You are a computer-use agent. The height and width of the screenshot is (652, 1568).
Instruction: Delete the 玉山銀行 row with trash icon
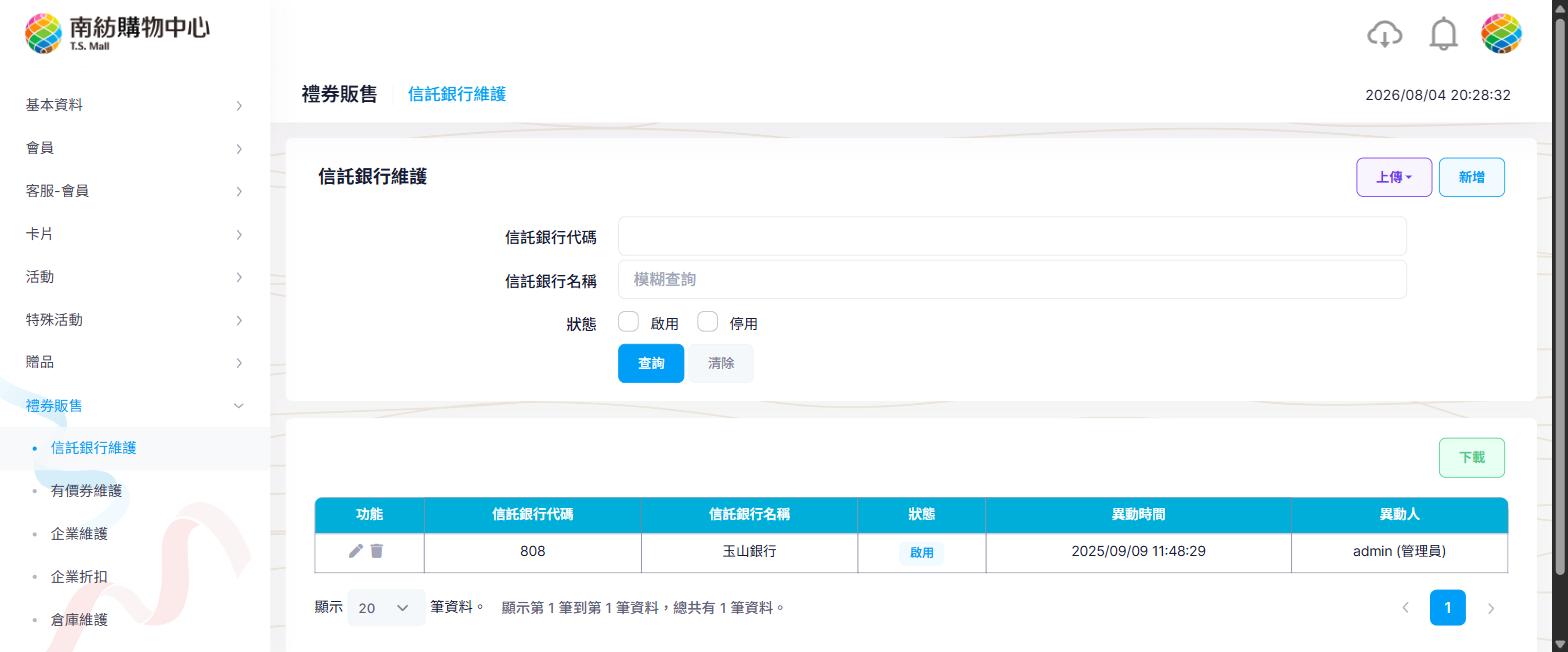[x=377, y=551]
